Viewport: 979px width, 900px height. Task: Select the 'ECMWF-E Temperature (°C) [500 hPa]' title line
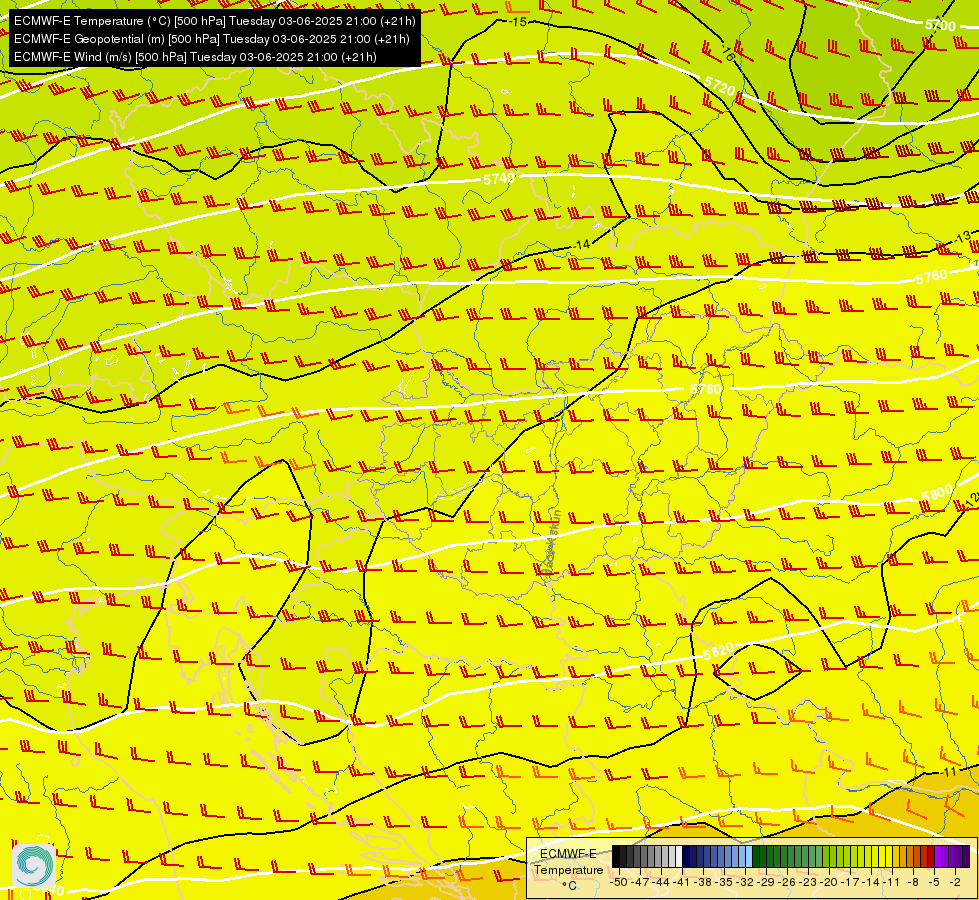[x=214, y=21]
